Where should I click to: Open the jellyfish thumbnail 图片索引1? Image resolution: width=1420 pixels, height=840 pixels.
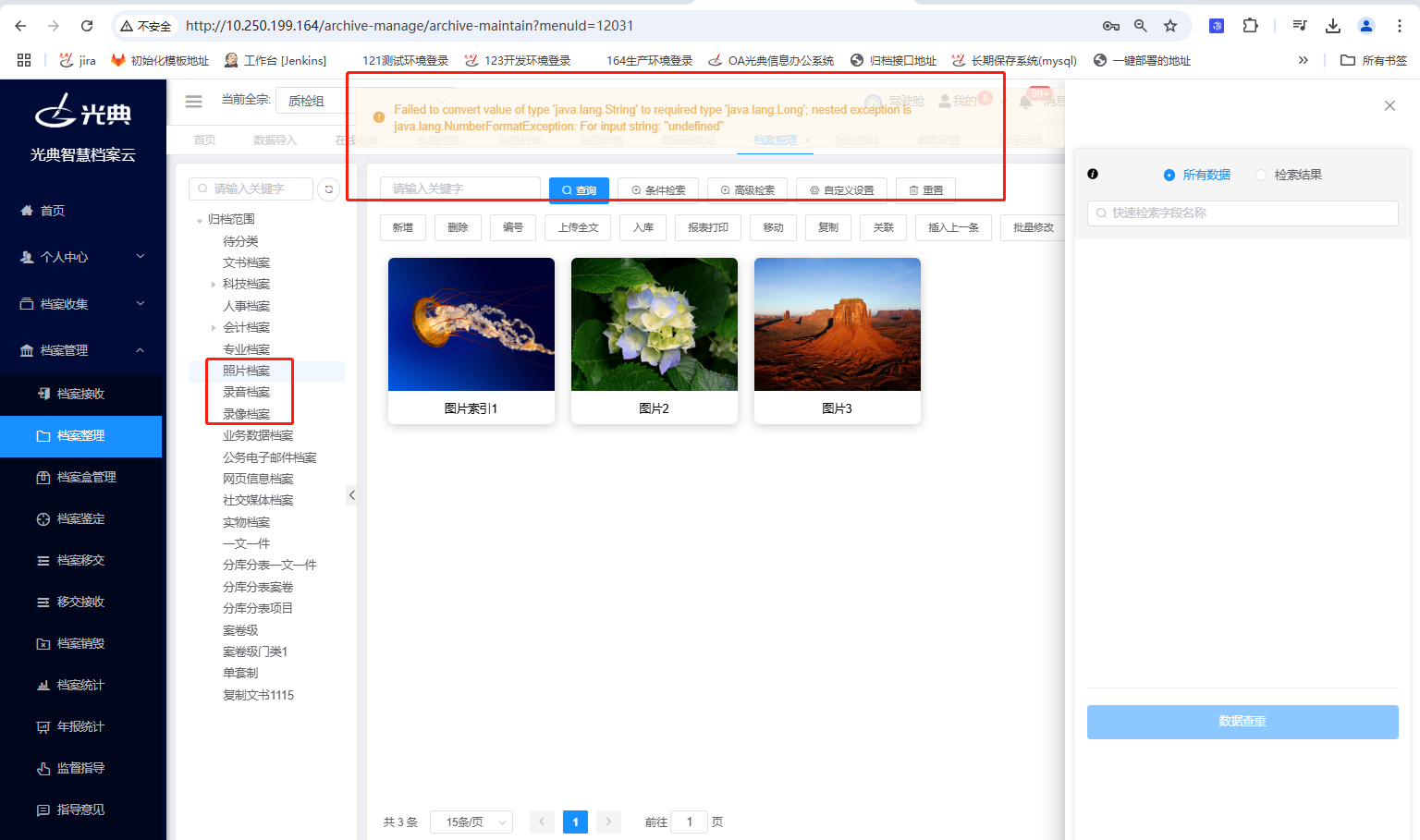(x=471, y=324)
